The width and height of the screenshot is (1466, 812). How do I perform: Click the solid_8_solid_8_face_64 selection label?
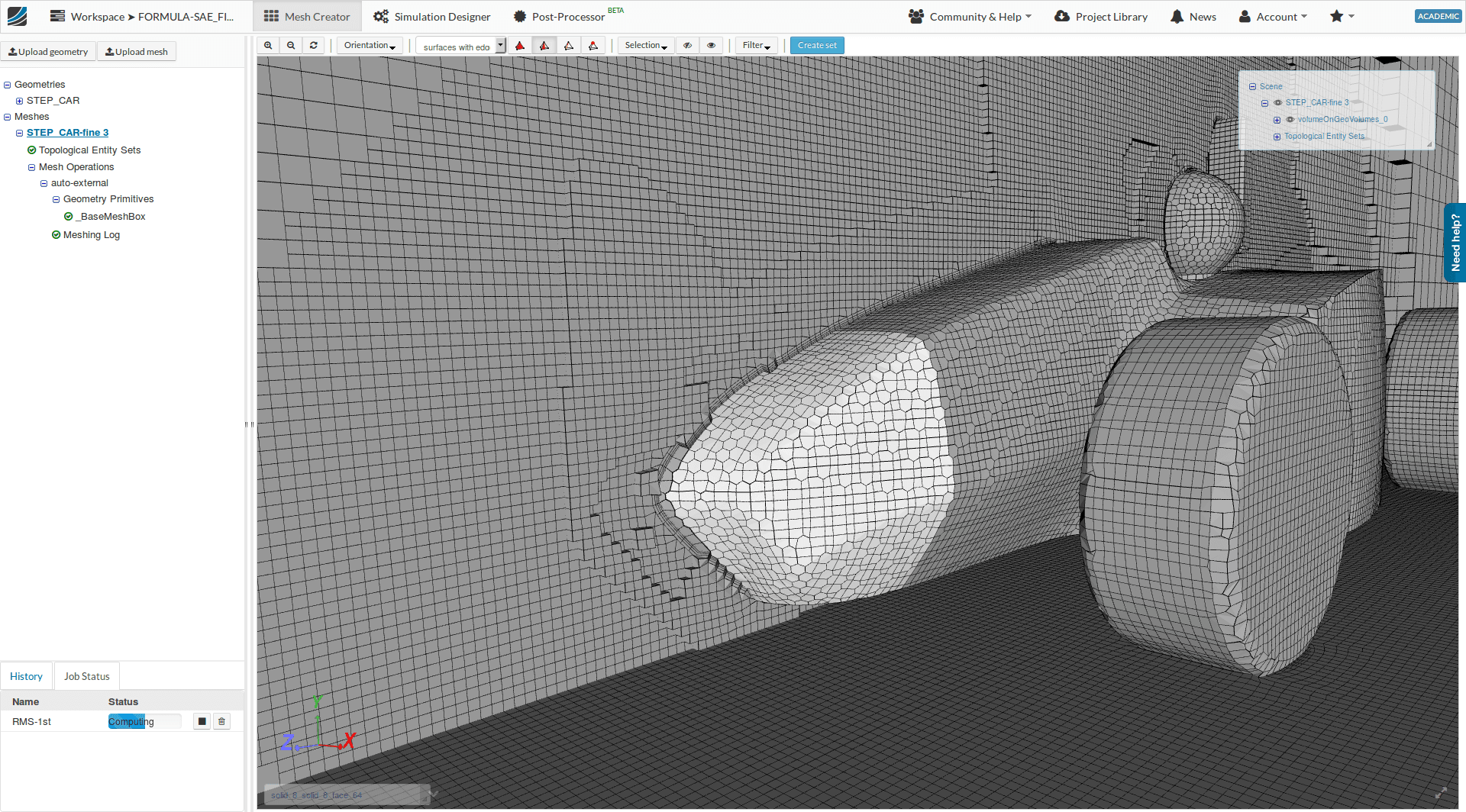coord(317,795)
